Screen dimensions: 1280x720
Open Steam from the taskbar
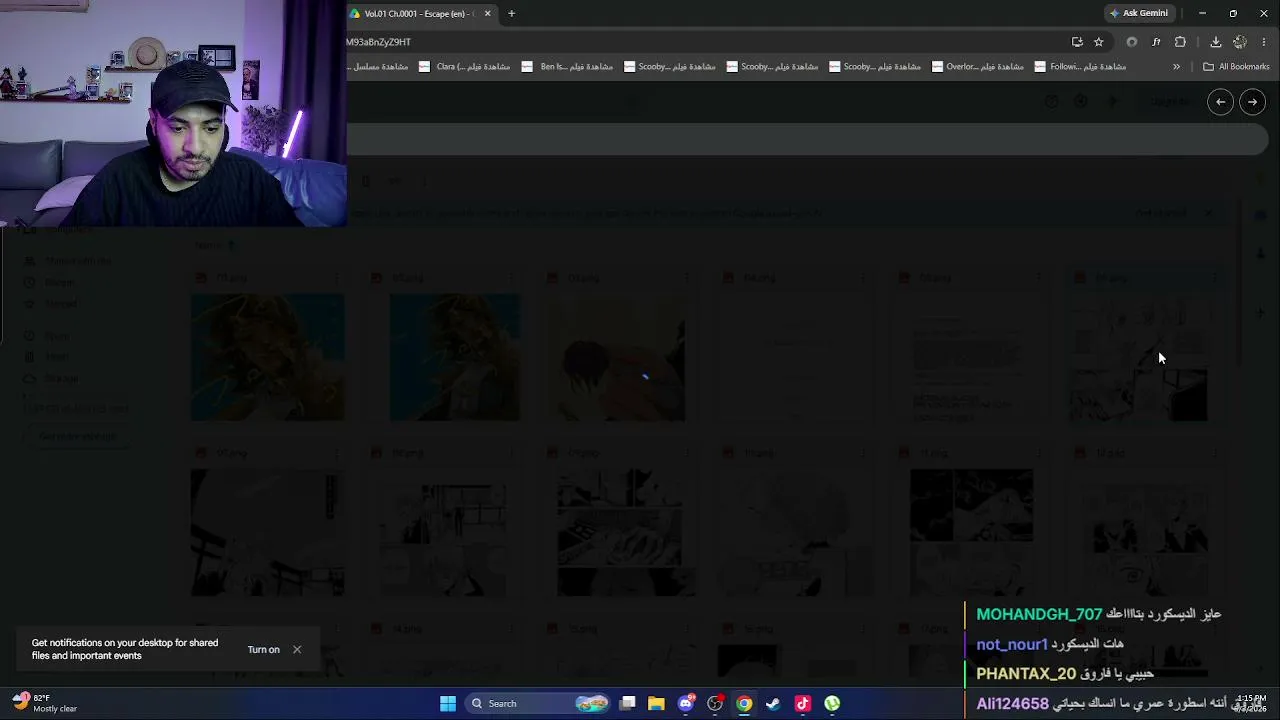(773, 704)
